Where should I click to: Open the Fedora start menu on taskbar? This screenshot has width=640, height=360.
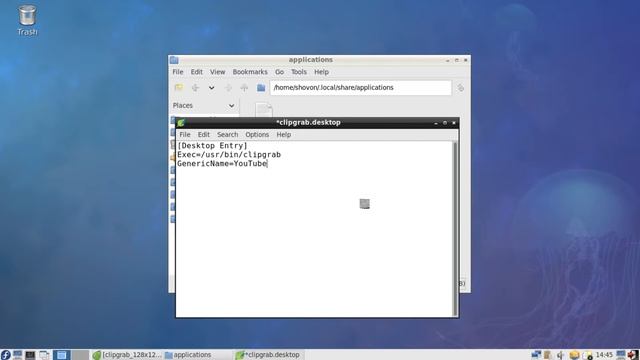[5, 355]
